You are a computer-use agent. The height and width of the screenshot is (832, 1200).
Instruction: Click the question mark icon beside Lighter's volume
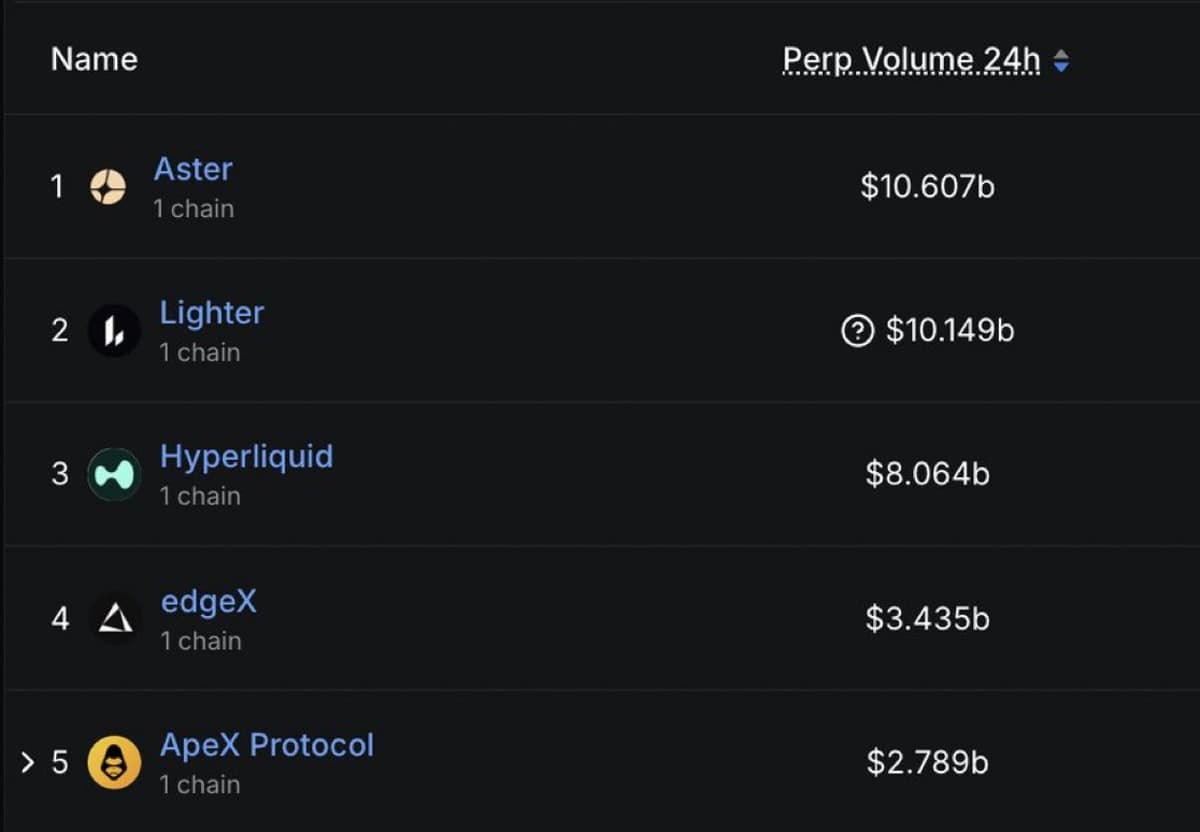(x=858, y=330)
